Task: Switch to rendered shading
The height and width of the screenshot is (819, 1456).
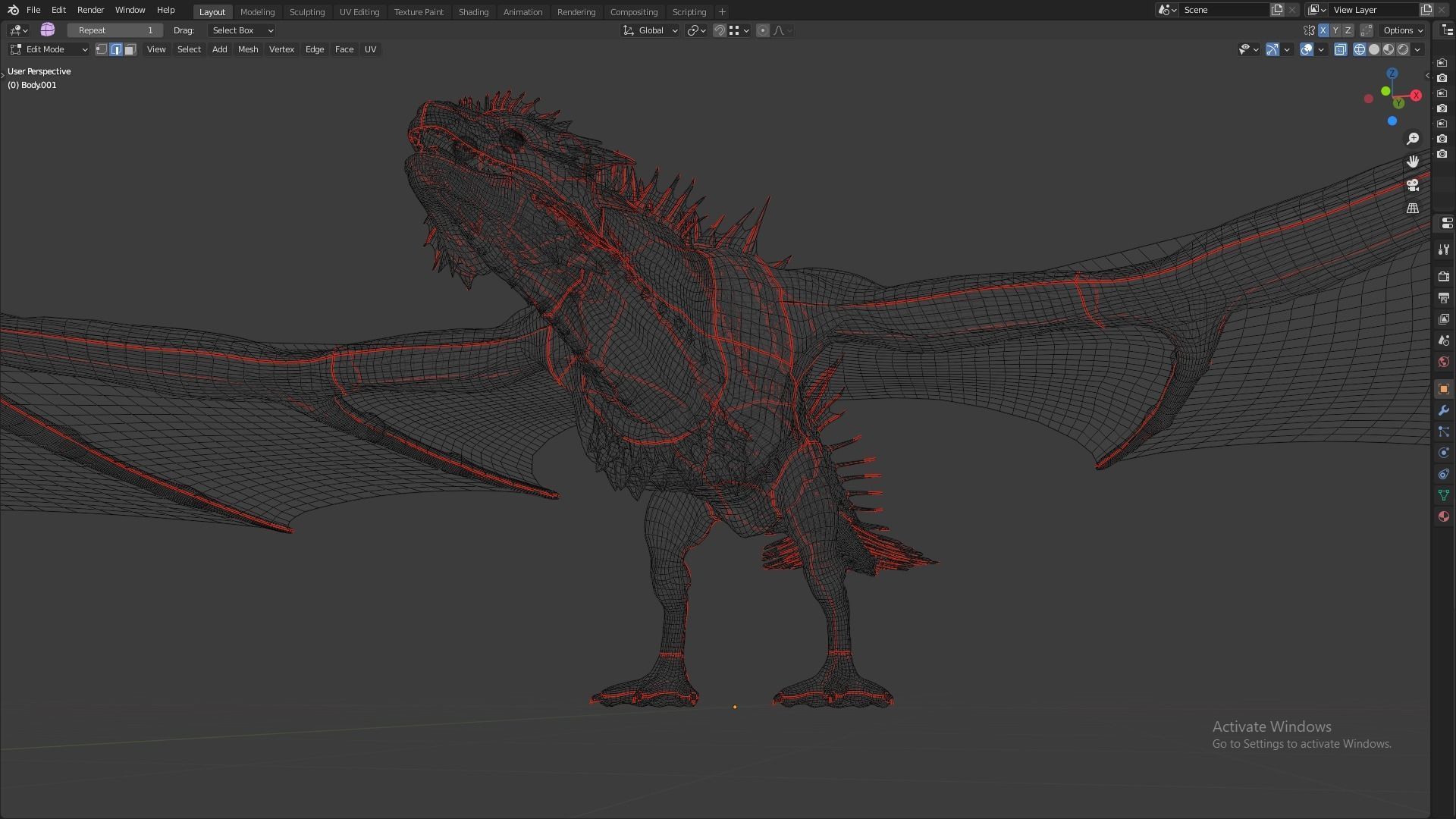Action: (x=1403, y=49)
